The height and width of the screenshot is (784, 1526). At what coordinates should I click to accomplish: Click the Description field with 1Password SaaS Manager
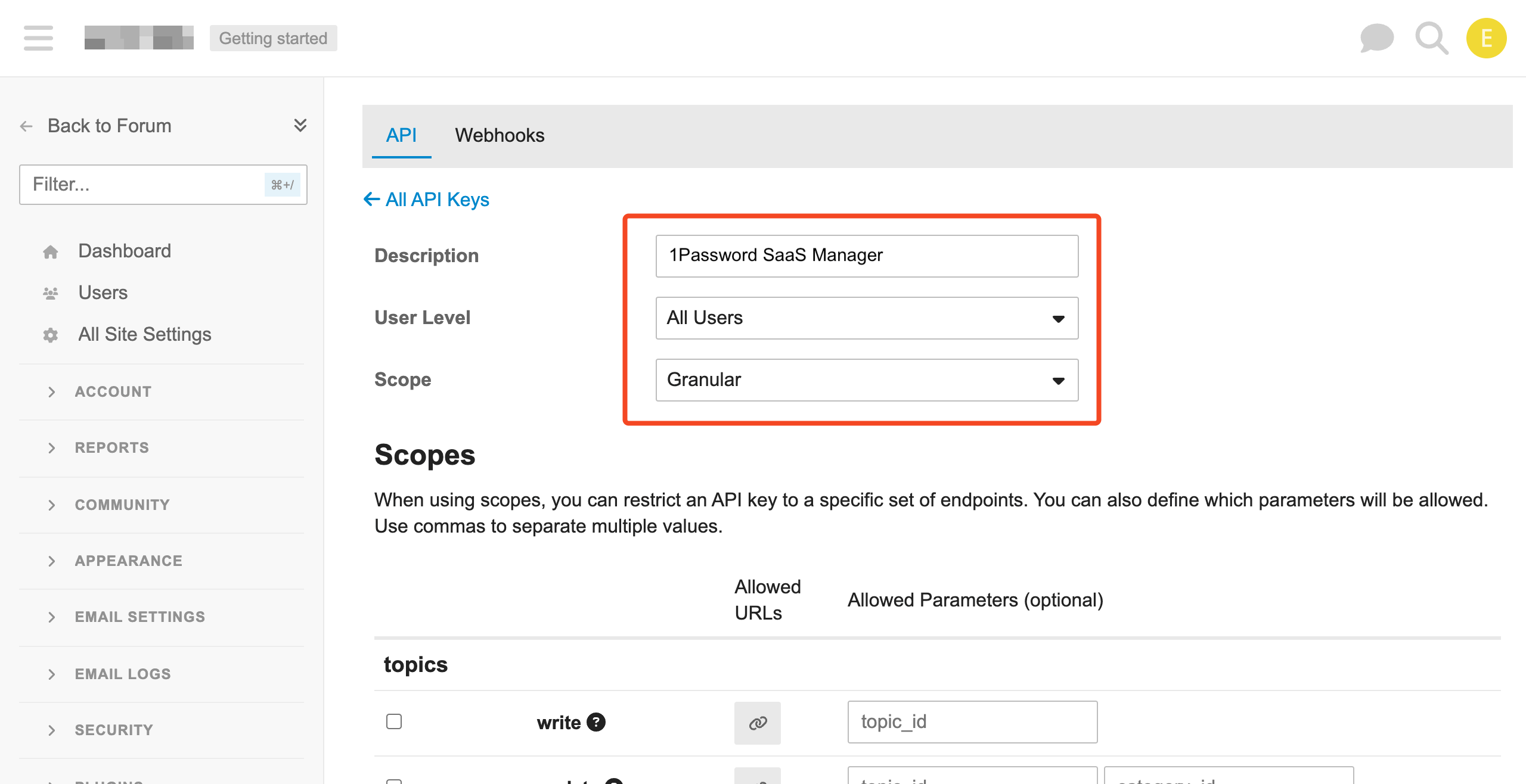coord(867,256)
